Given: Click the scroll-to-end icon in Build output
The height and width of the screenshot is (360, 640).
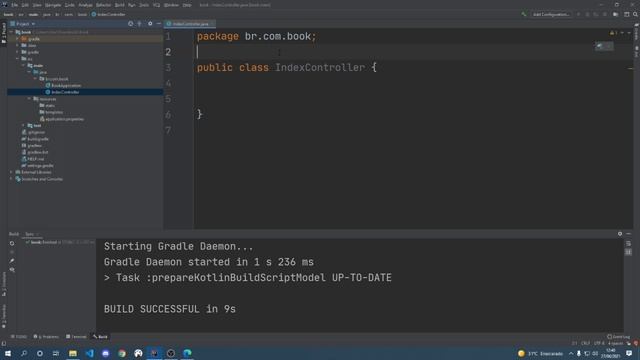Looking at the screenshot, I should 628,252.
